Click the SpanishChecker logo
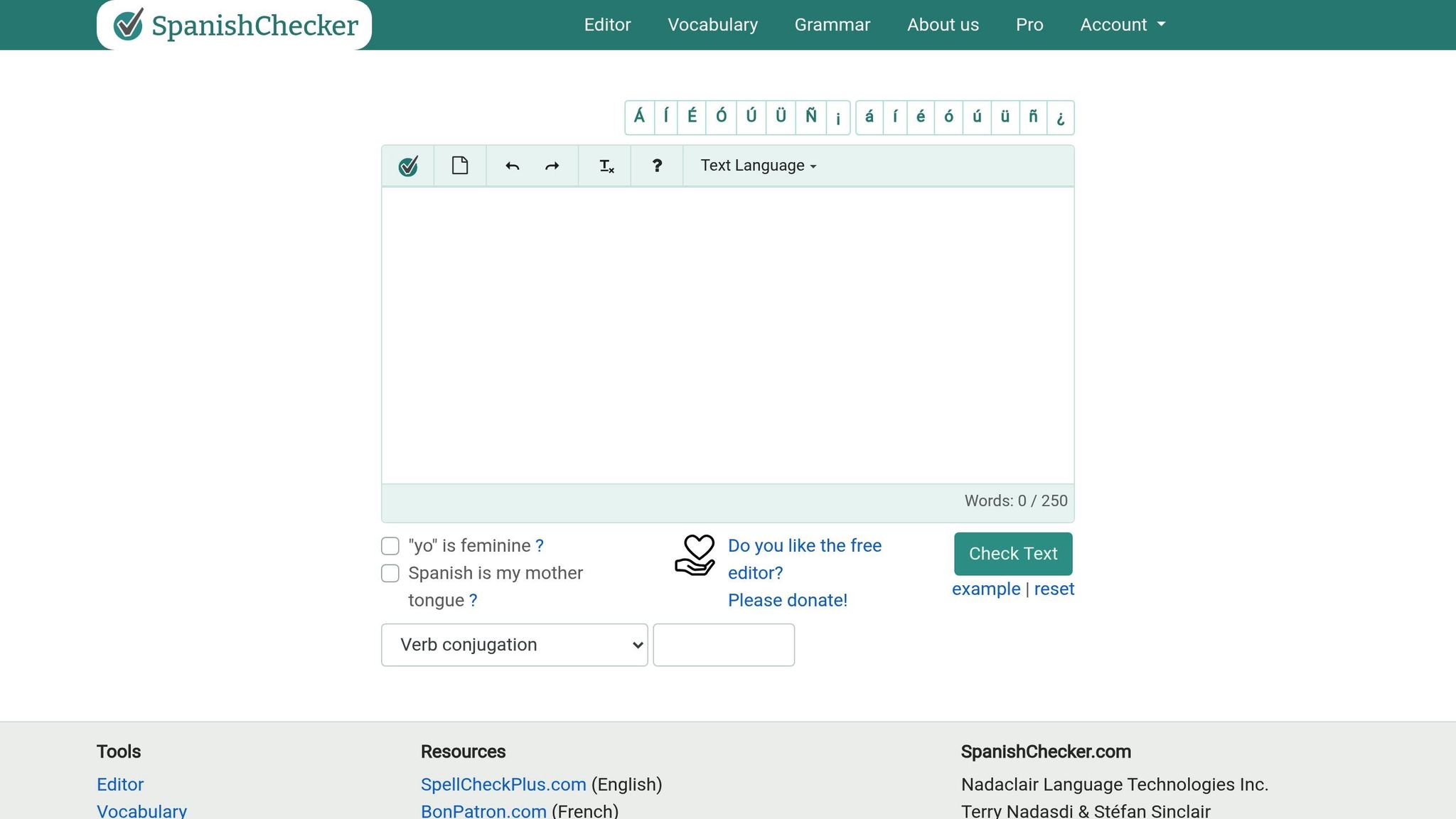The image size is (1456, 819). [235, 25]
